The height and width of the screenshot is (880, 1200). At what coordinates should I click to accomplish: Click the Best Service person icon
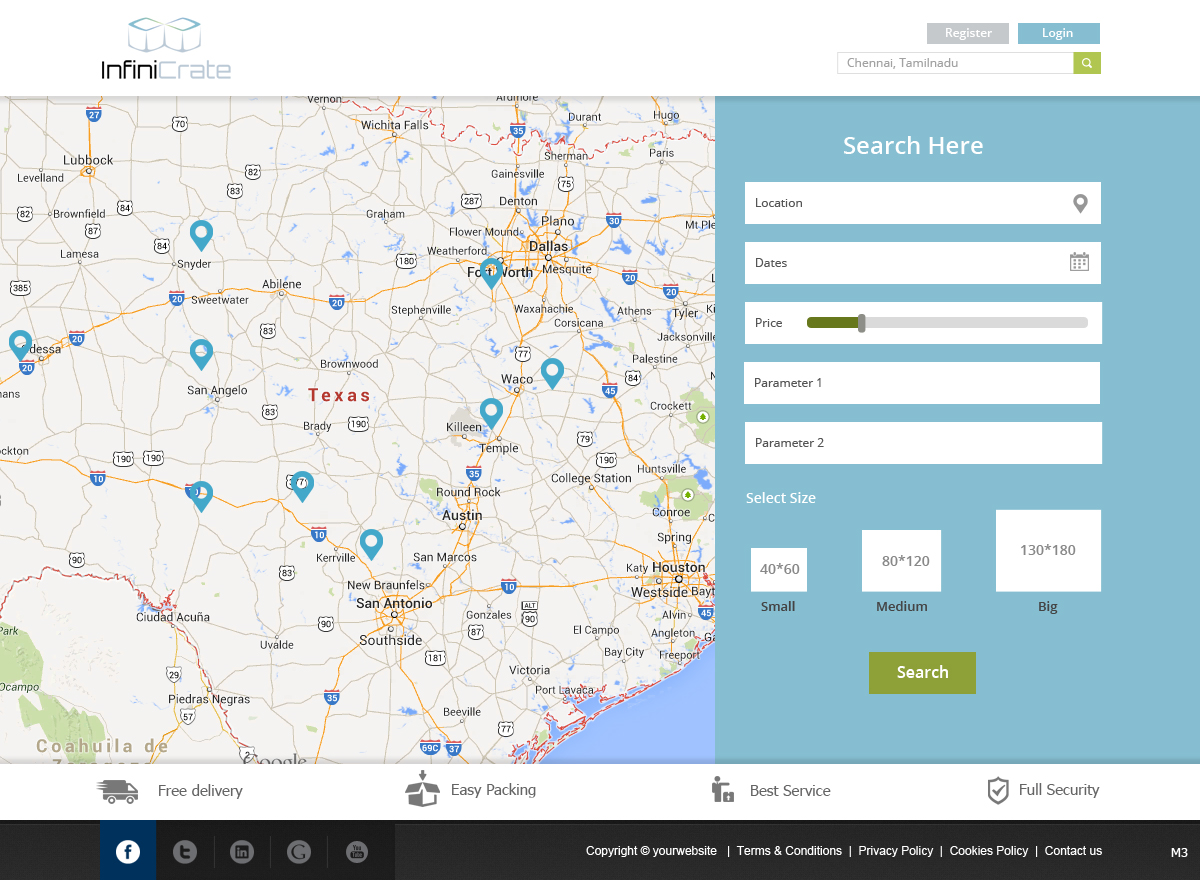(x=722, y=789)
